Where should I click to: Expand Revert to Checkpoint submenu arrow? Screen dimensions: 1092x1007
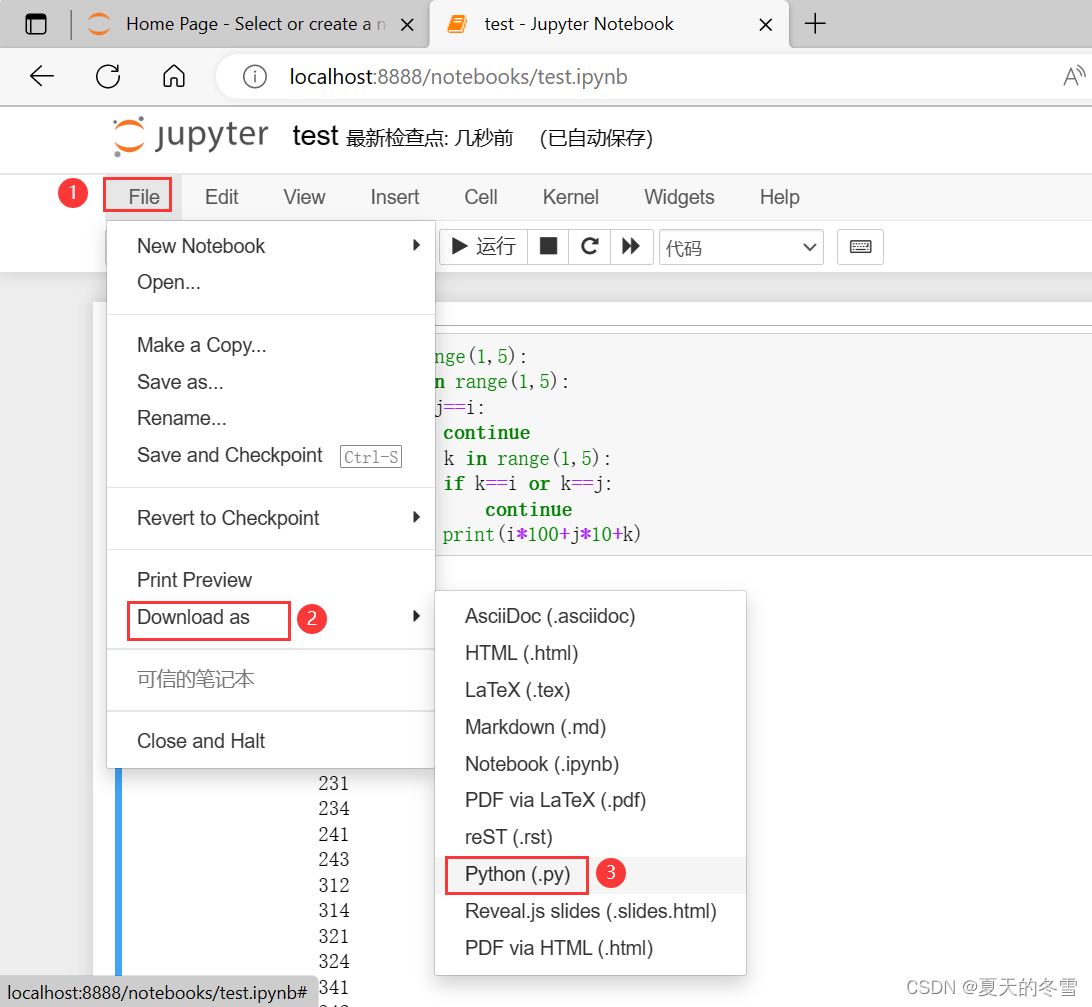(x=416, y=517)
